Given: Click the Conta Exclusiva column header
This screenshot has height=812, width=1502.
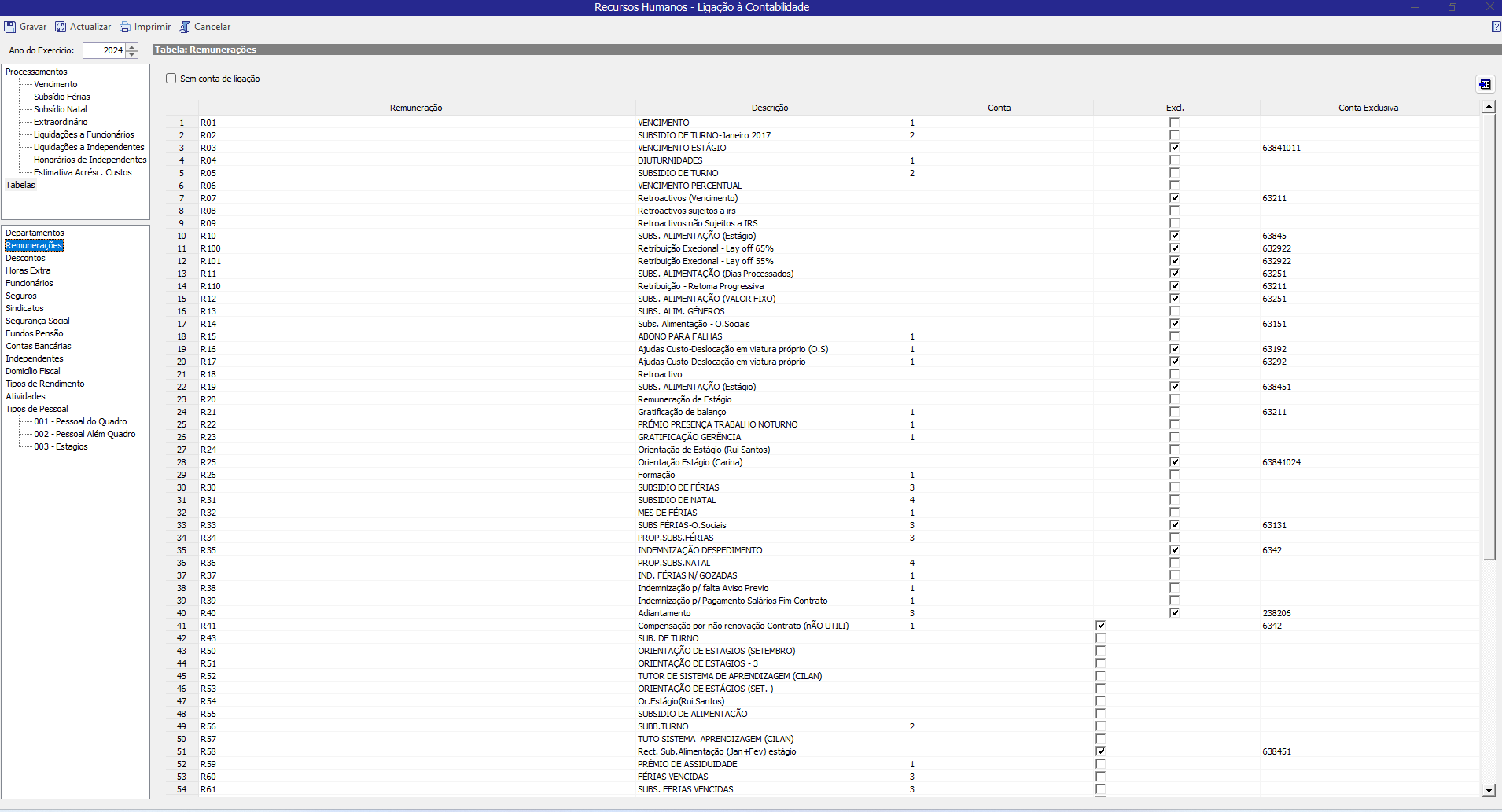Looking at the screenshot, I should tap(1368, 108).
